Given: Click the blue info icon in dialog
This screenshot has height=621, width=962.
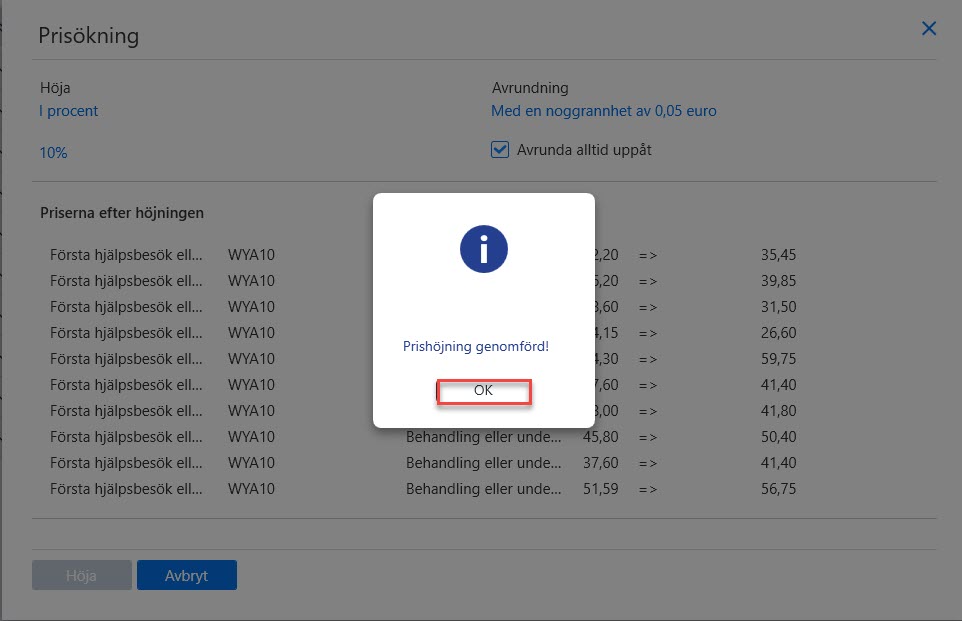Looking at the screenshot, I should 483,249.
